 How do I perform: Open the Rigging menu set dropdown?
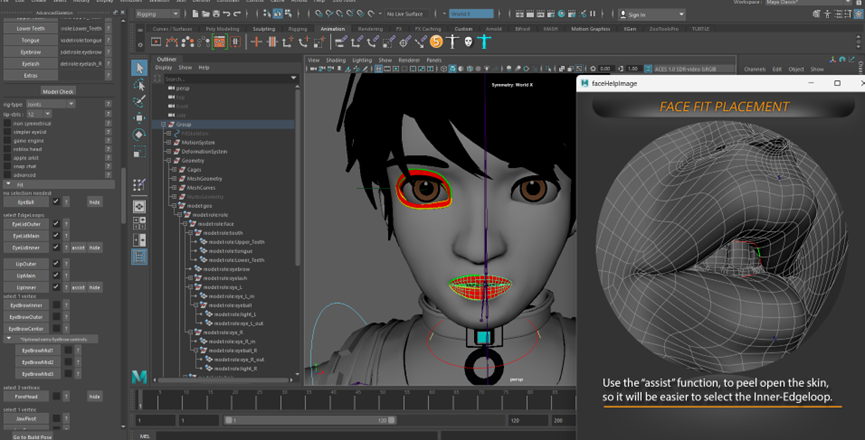click(x=157, y=14)
